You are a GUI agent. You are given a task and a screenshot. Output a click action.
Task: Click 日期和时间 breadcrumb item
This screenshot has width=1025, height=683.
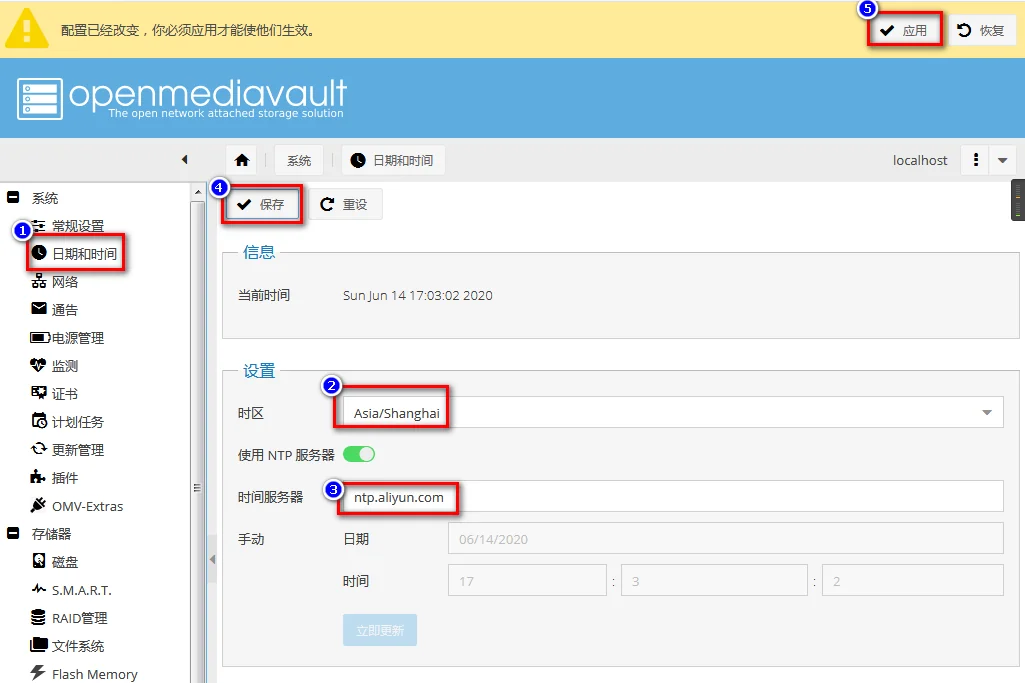(393, 160)
